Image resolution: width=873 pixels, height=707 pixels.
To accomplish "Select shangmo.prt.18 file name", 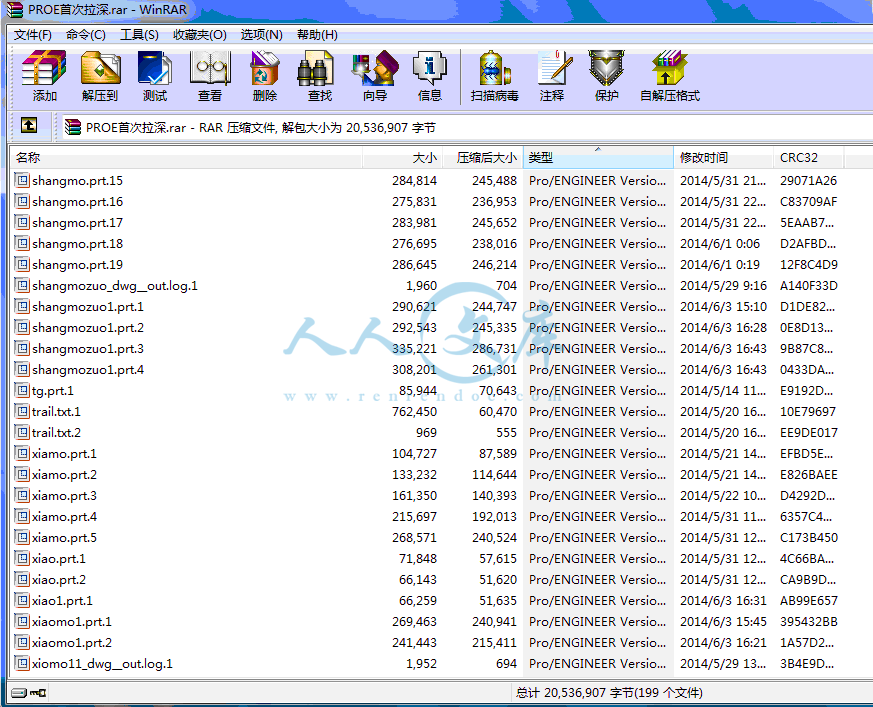I will [x=77, y=244].
